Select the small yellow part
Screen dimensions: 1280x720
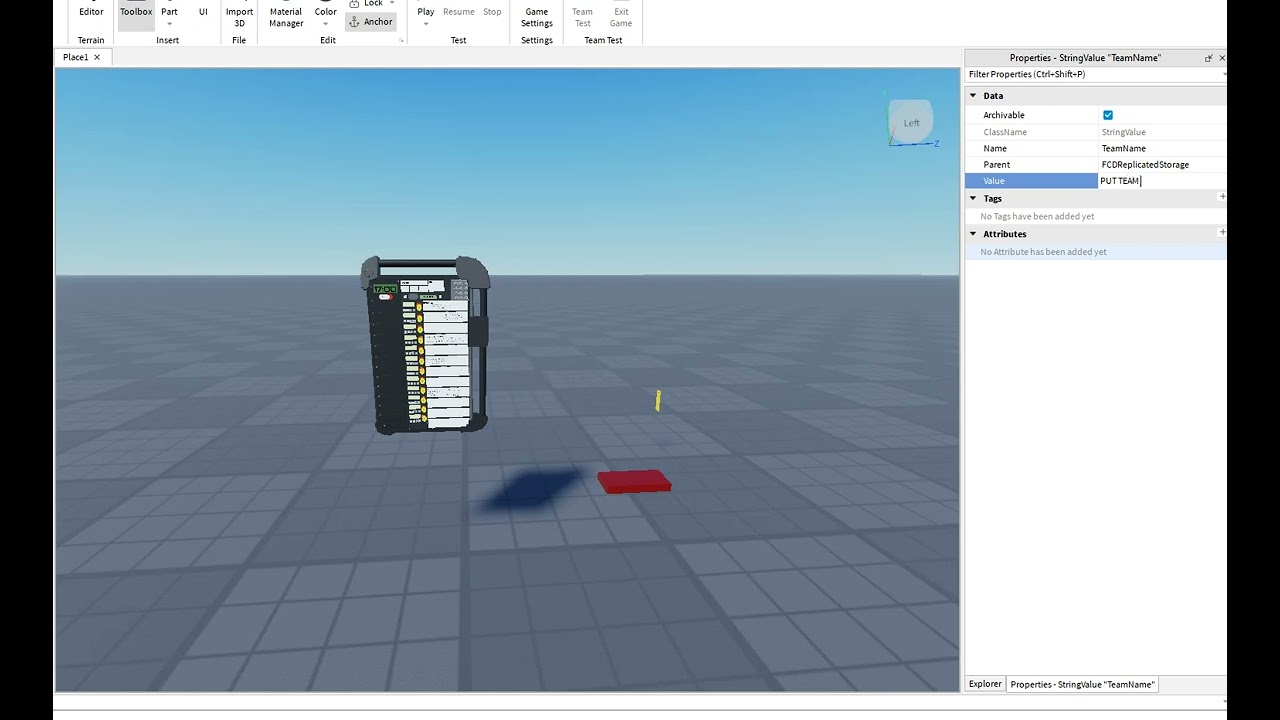(x=658, y=401)
